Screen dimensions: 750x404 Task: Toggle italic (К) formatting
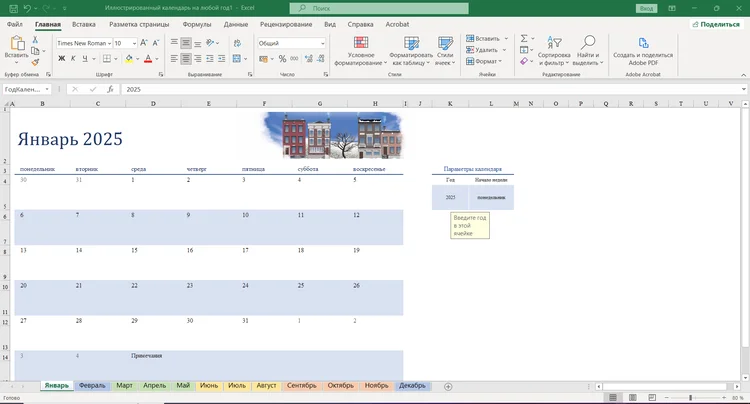[x=73, y=59]
